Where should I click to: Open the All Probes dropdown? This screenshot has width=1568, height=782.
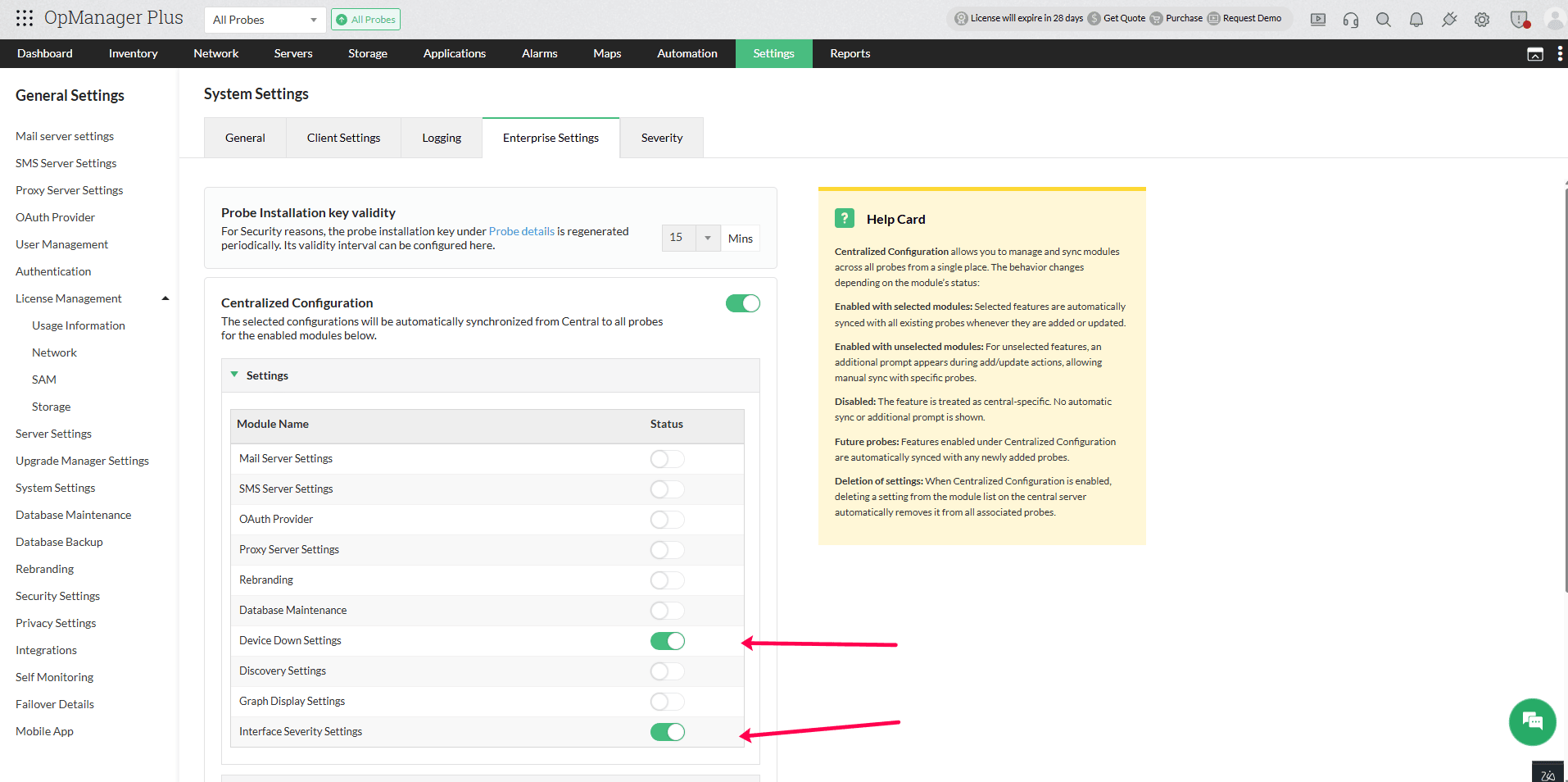[x=265, y=20]
